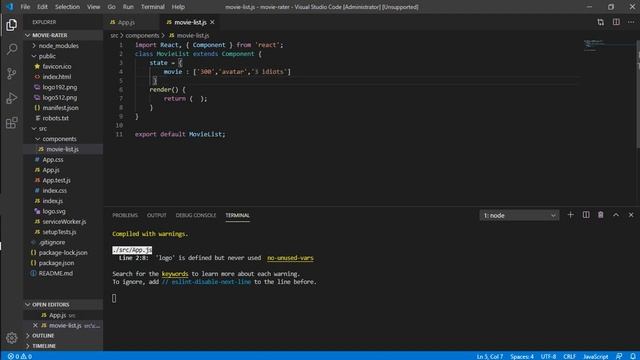640x360 pixels.
Task: Open favicon.ico in the explorer
Action: pos(63,66)
